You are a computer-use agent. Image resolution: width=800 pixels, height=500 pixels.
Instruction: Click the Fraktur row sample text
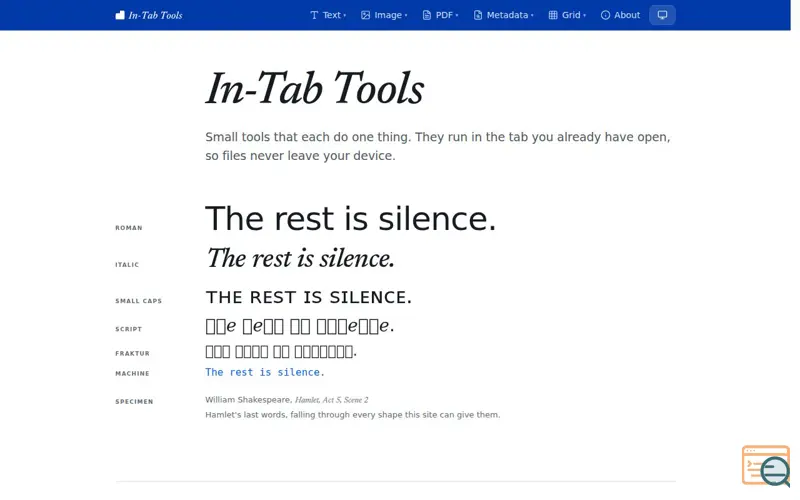point(281,351)
